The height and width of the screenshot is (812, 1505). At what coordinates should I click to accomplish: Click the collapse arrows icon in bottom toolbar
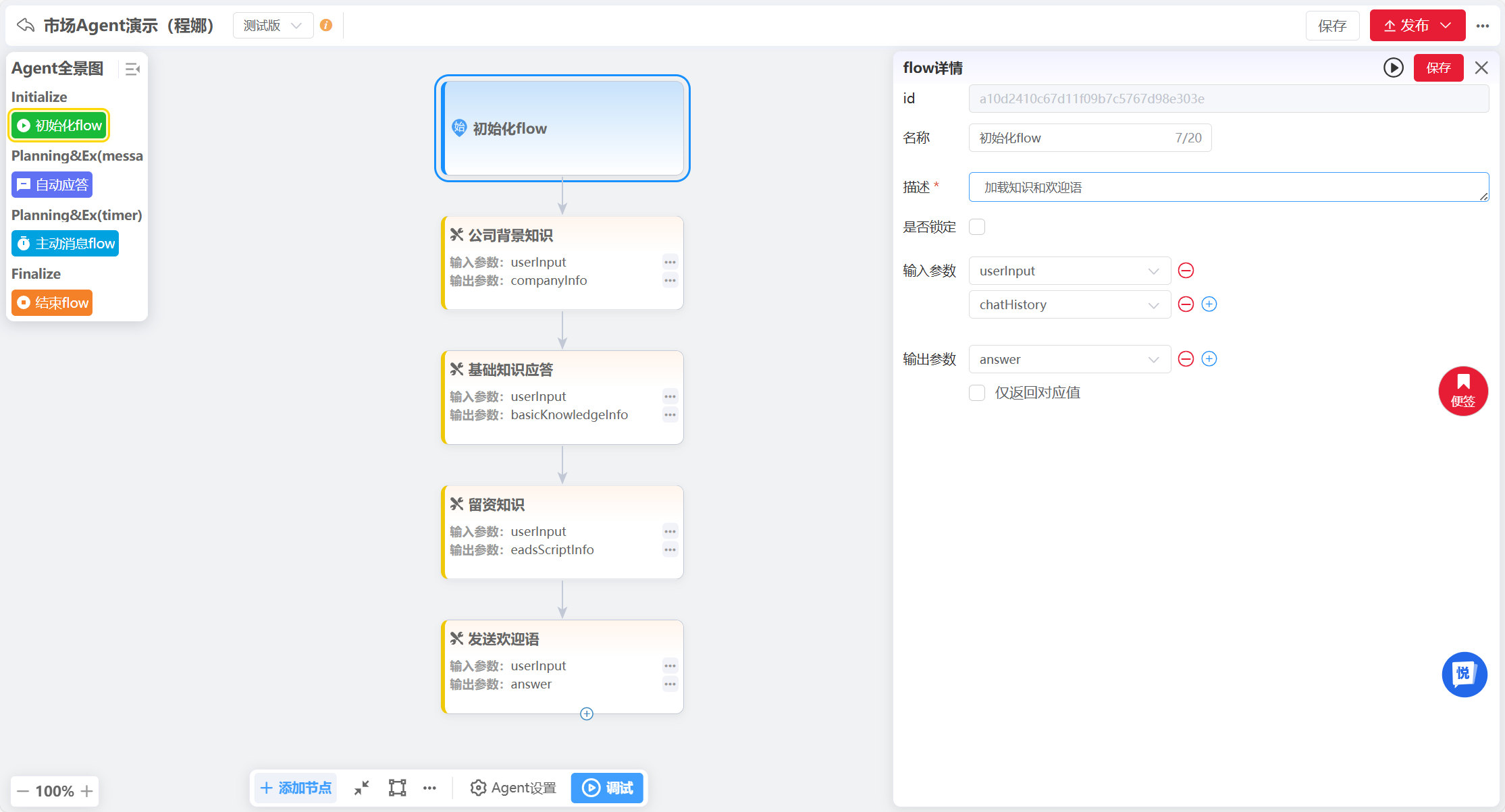tap(362, 788)
